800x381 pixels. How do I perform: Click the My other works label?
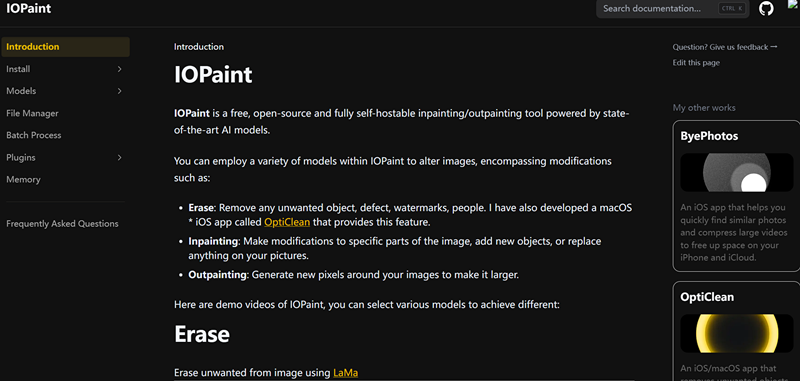point(704,108)
